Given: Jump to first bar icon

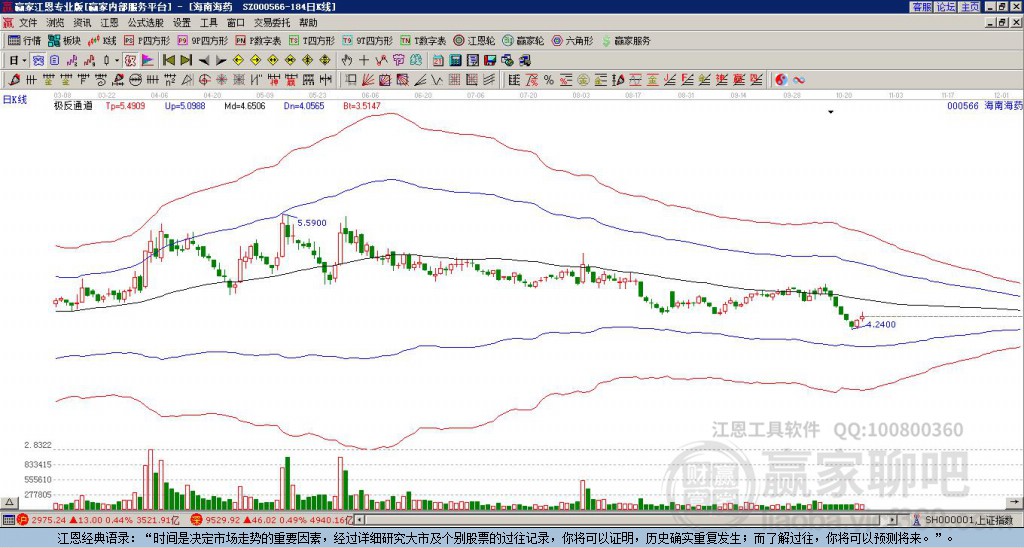Looking at the screenshot, I should (168, 61).
